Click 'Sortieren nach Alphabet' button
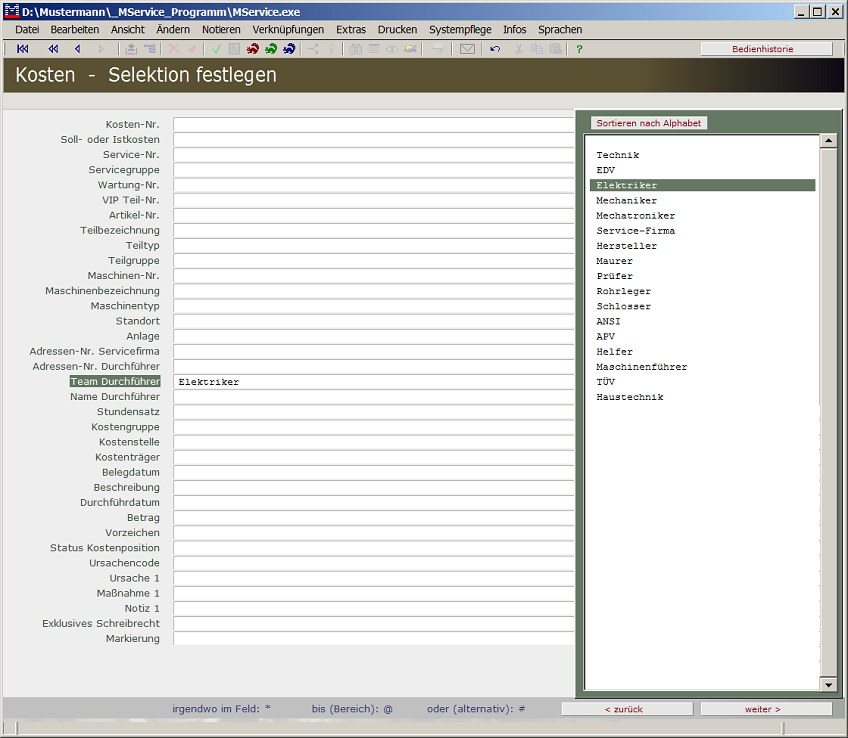This screenshot has height=738, width=848. click(649, 123)
